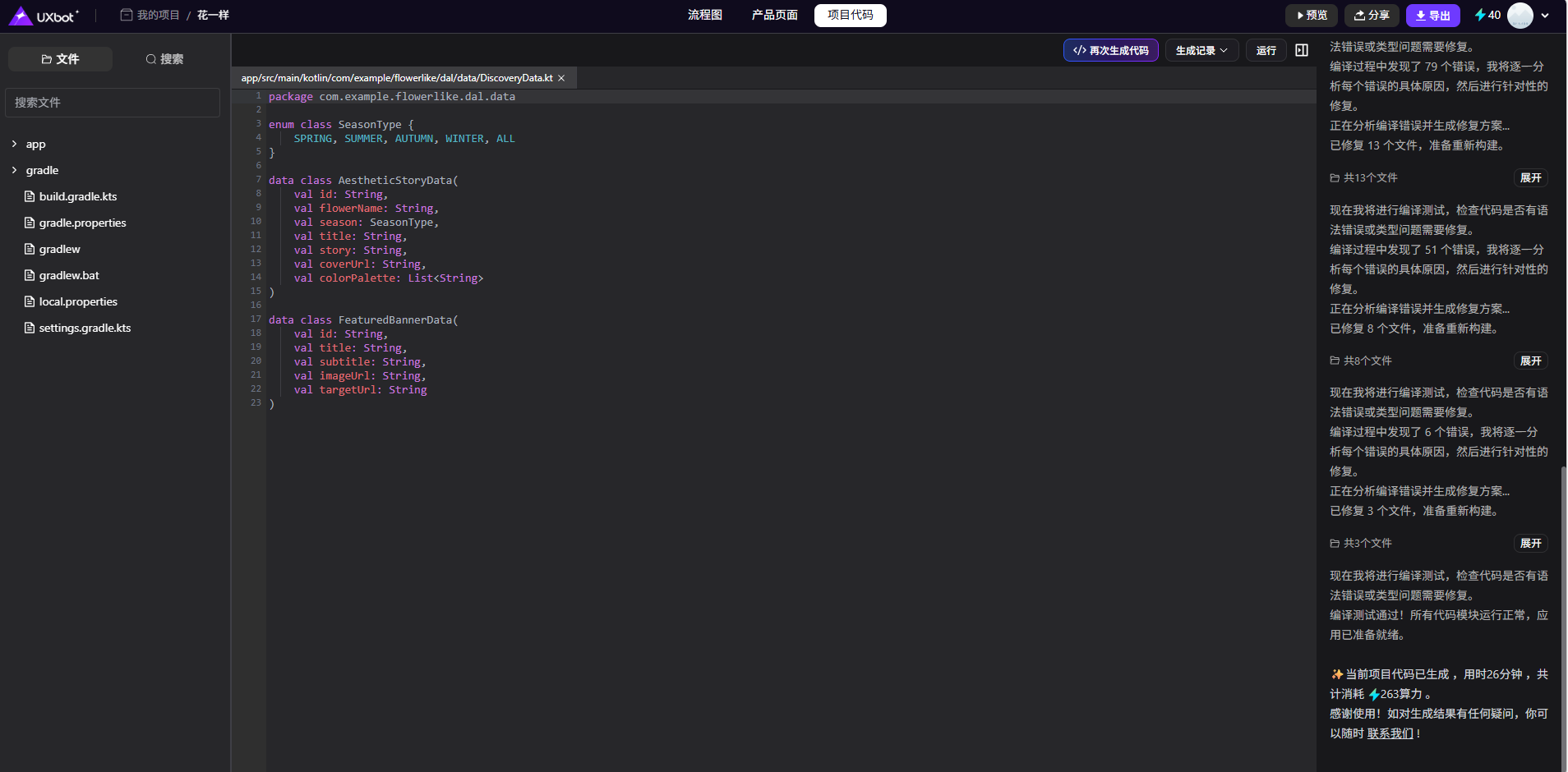
Task: Switch to the flowchart tab
Action: [704, 15]
